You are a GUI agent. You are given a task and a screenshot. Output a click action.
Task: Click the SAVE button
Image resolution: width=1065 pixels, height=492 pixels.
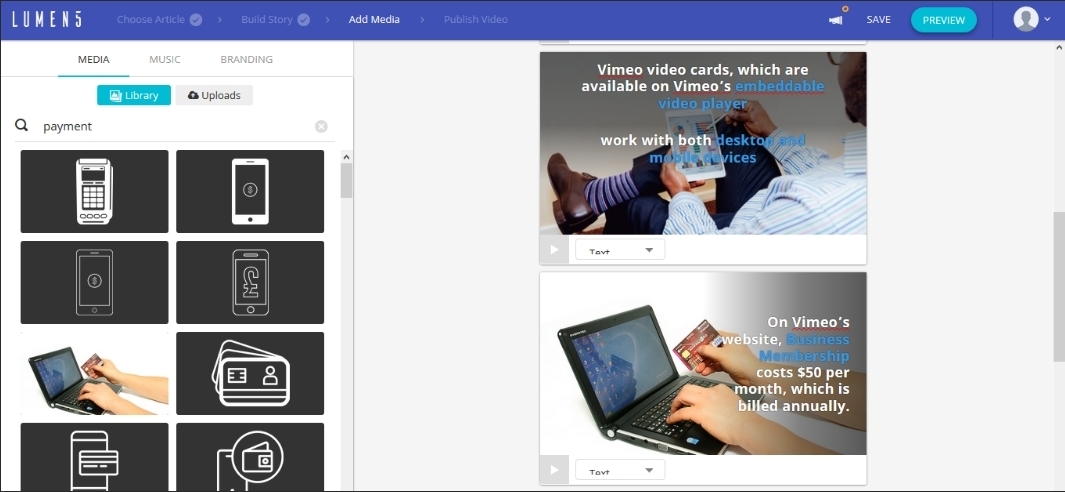878,20
